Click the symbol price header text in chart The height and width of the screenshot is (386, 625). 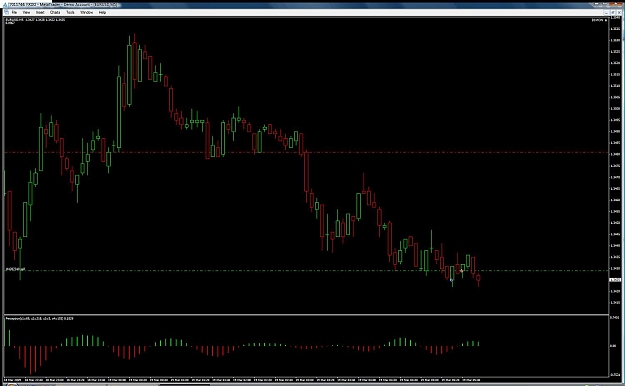[x=35, y=20]
